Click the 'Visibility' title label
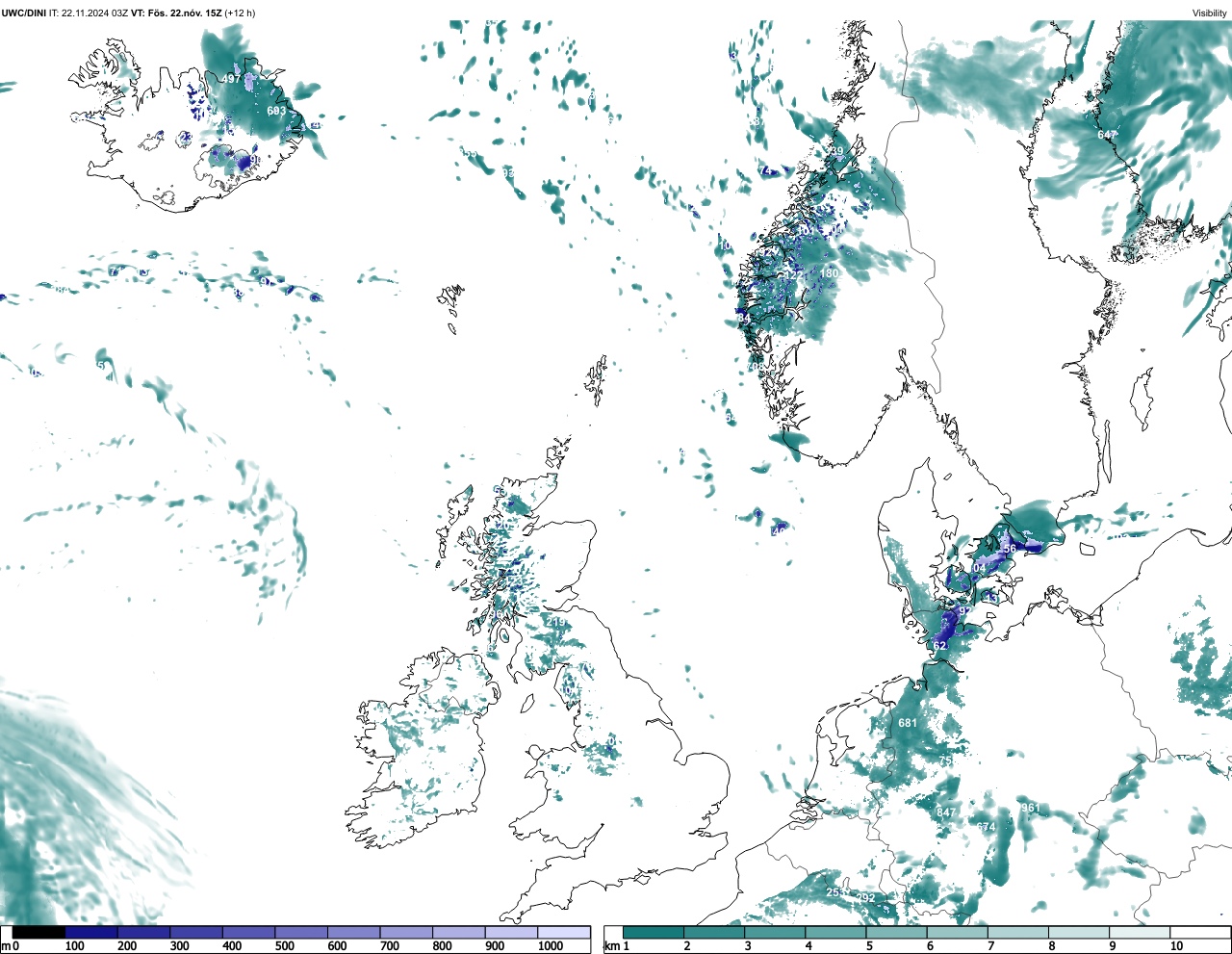 (x=1209, y=13)
